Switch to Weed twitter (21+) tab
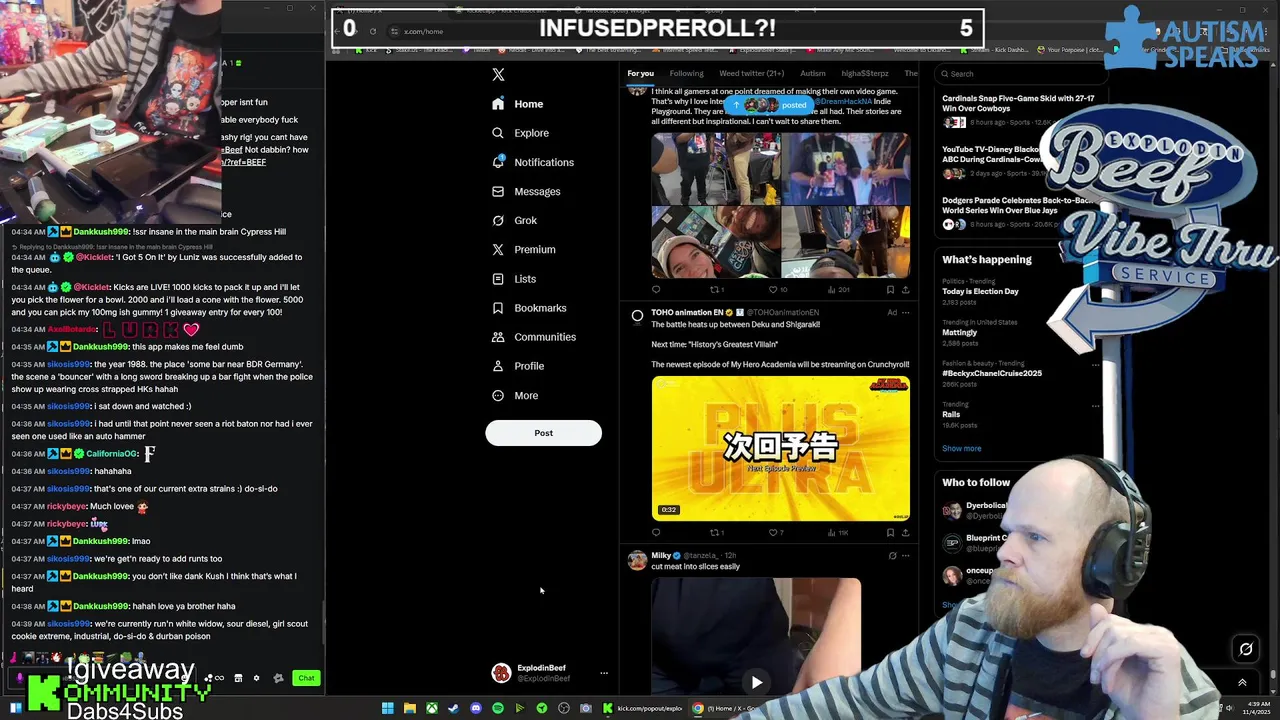Viewport: 1280px width, 720px height. coord(751,73)
